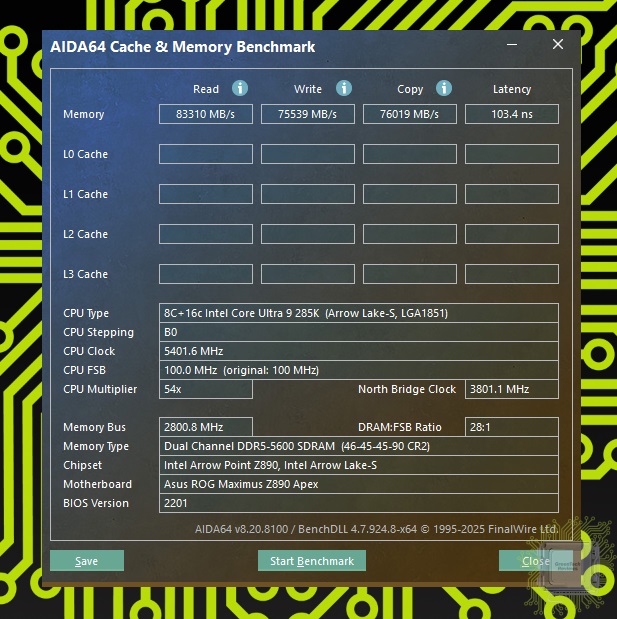The height and width of the screenshot is (619, 617).
Task: Select the Memory Write result field
Action: coord(308,114)
